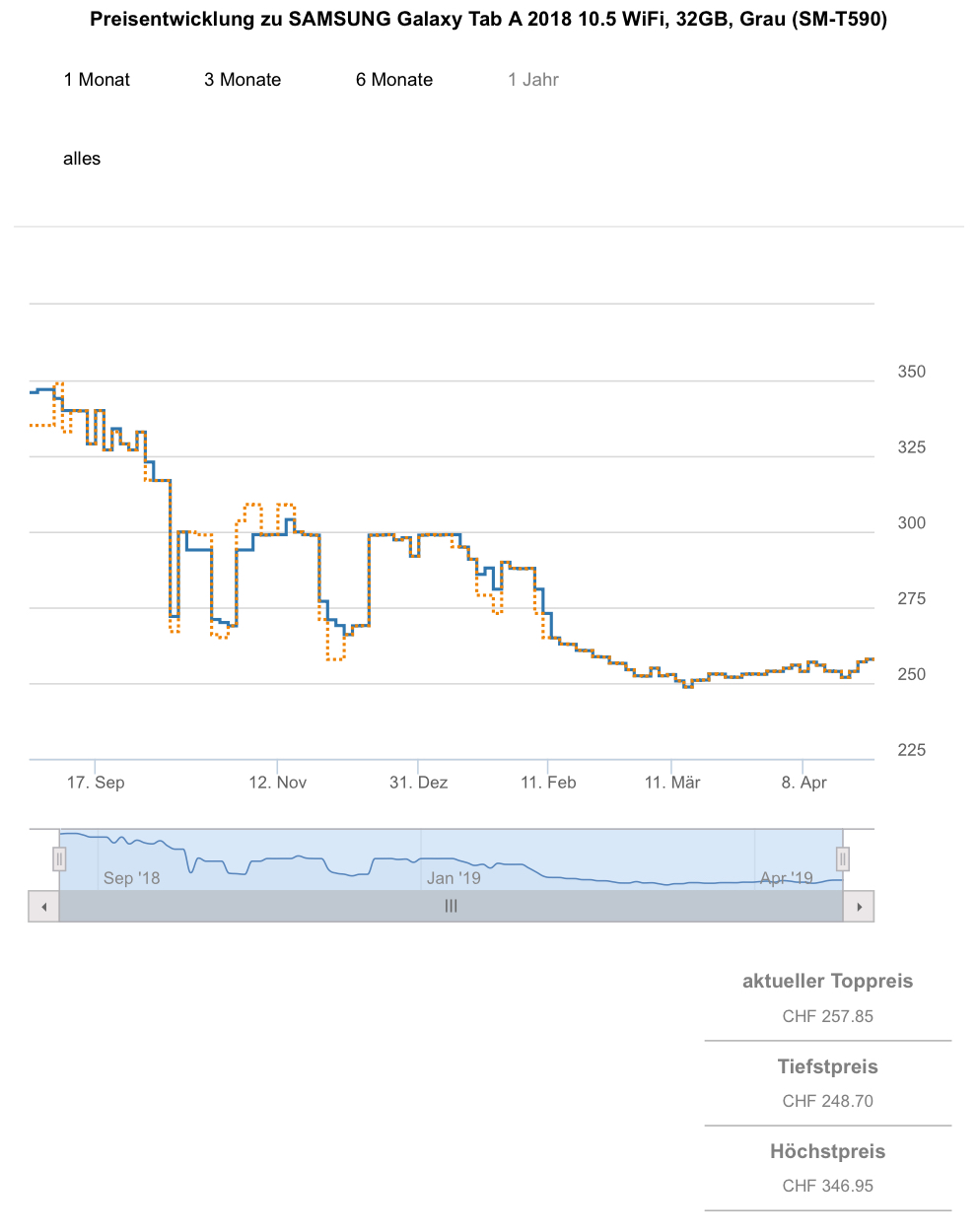Click the Tiefstpreis value CHF 248.70
978x1232 pixels.
click(828, 1101)
